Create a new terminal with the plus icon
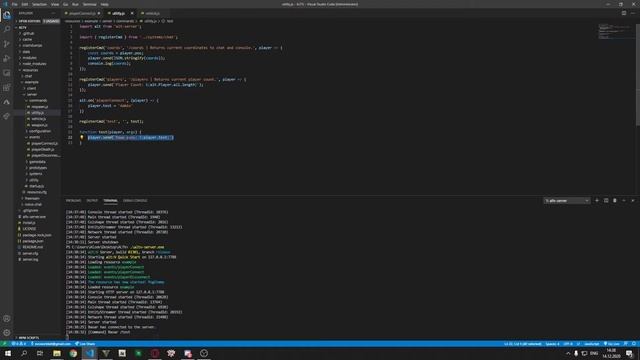This screenshot has width=640, height=360. coord(597,200)
